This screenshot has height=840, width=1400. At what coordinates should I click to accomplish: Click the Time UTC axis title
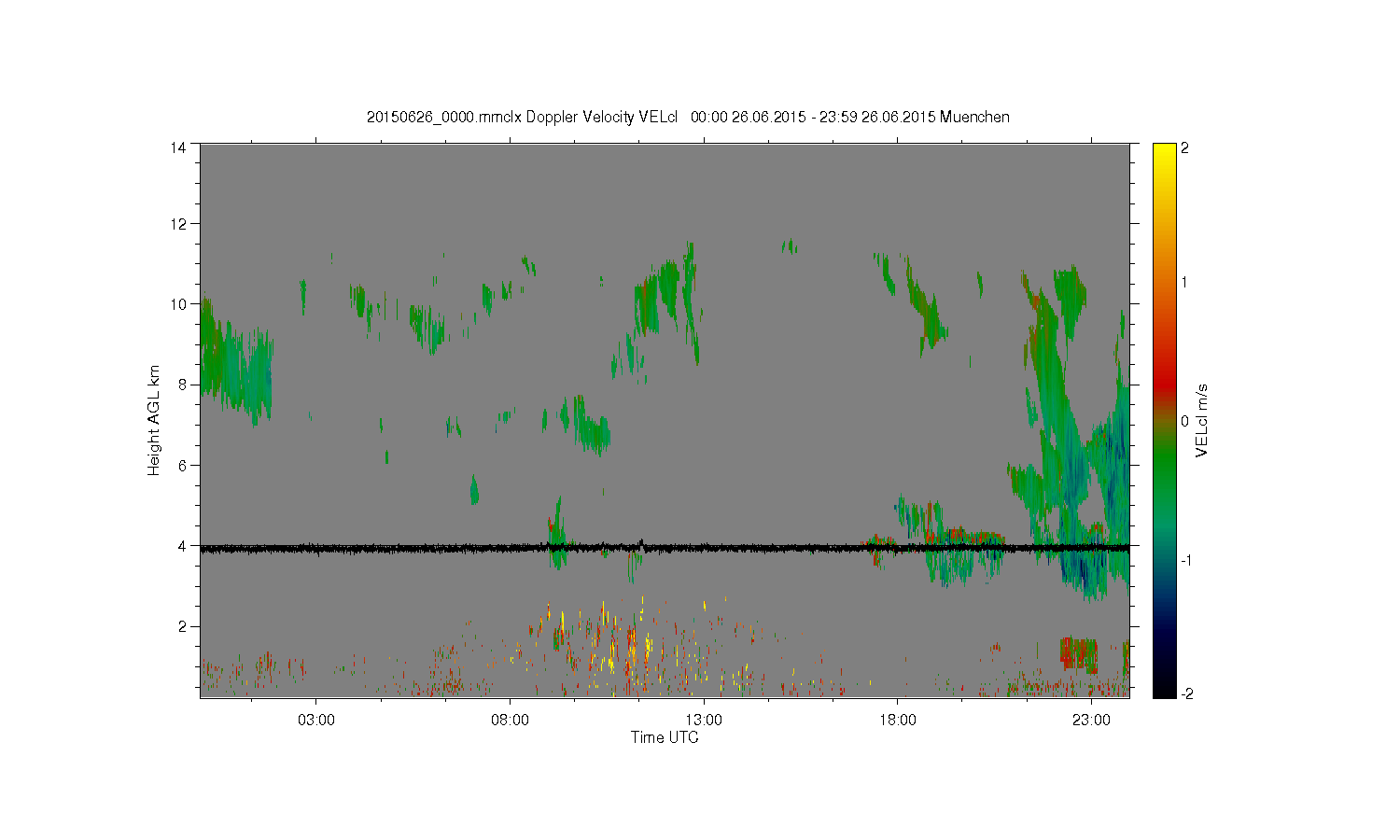click(665, 737)
